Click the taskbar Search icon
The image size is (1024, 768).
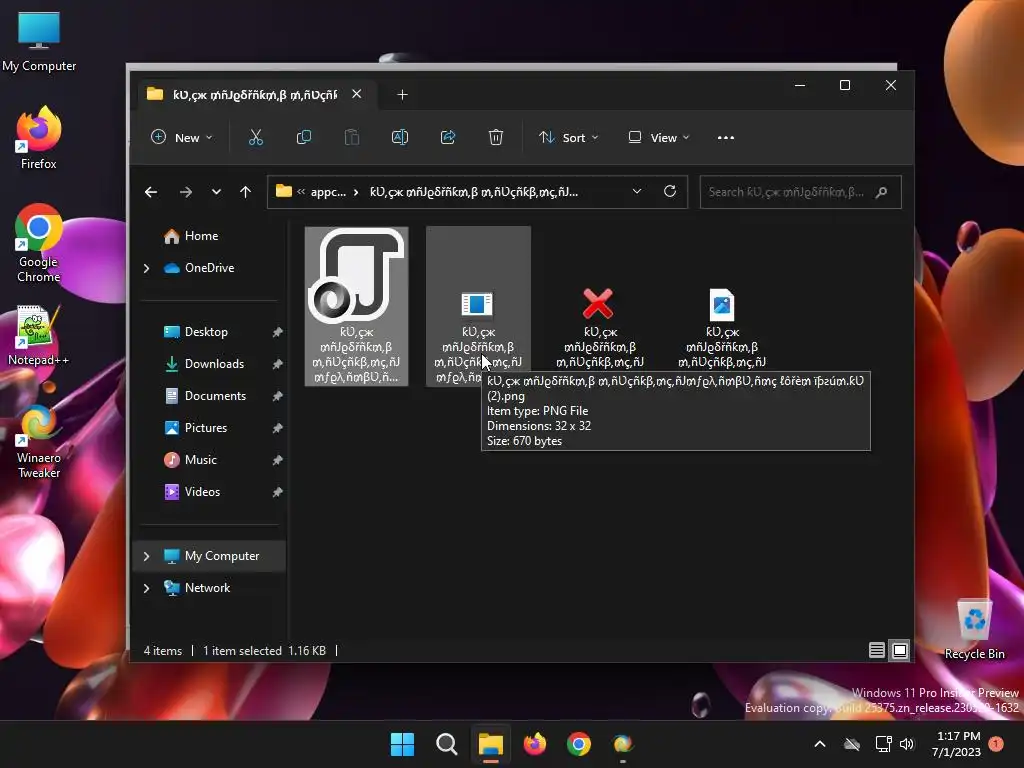coord(447,744)
